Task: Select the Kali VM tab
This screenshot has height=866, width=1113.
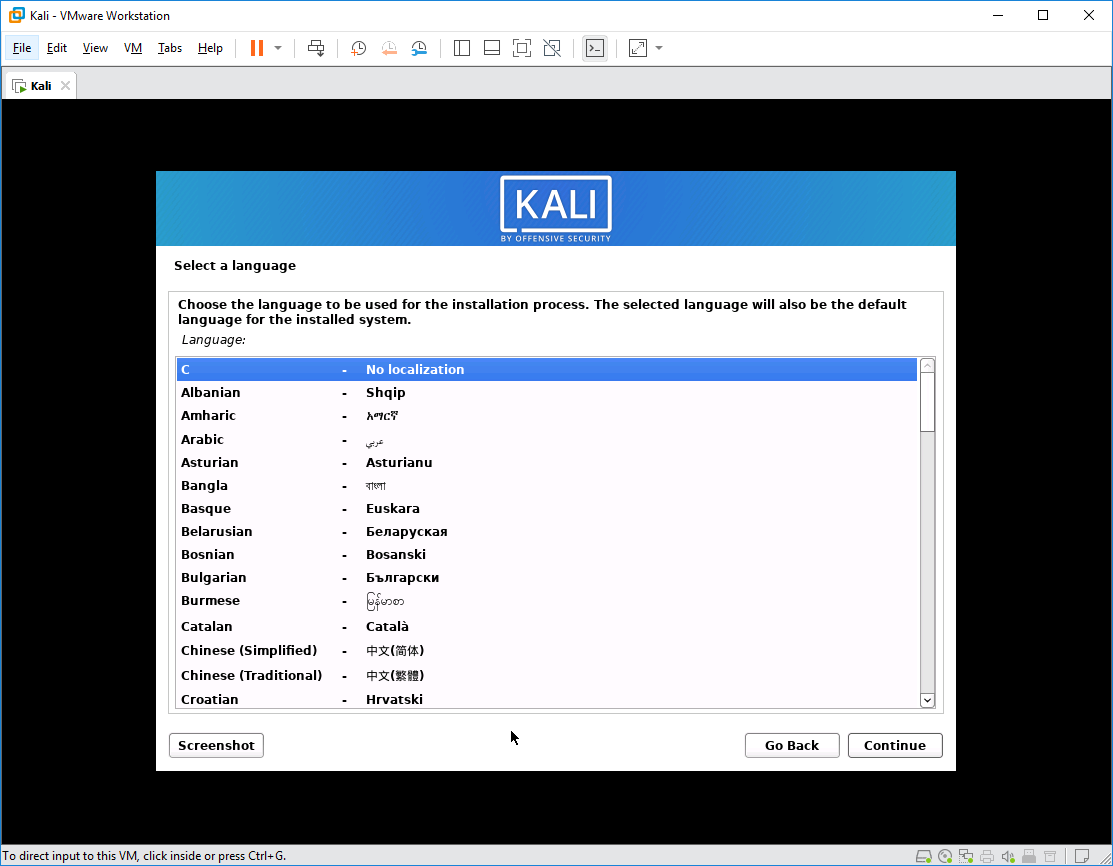Action: click(40, 86)
